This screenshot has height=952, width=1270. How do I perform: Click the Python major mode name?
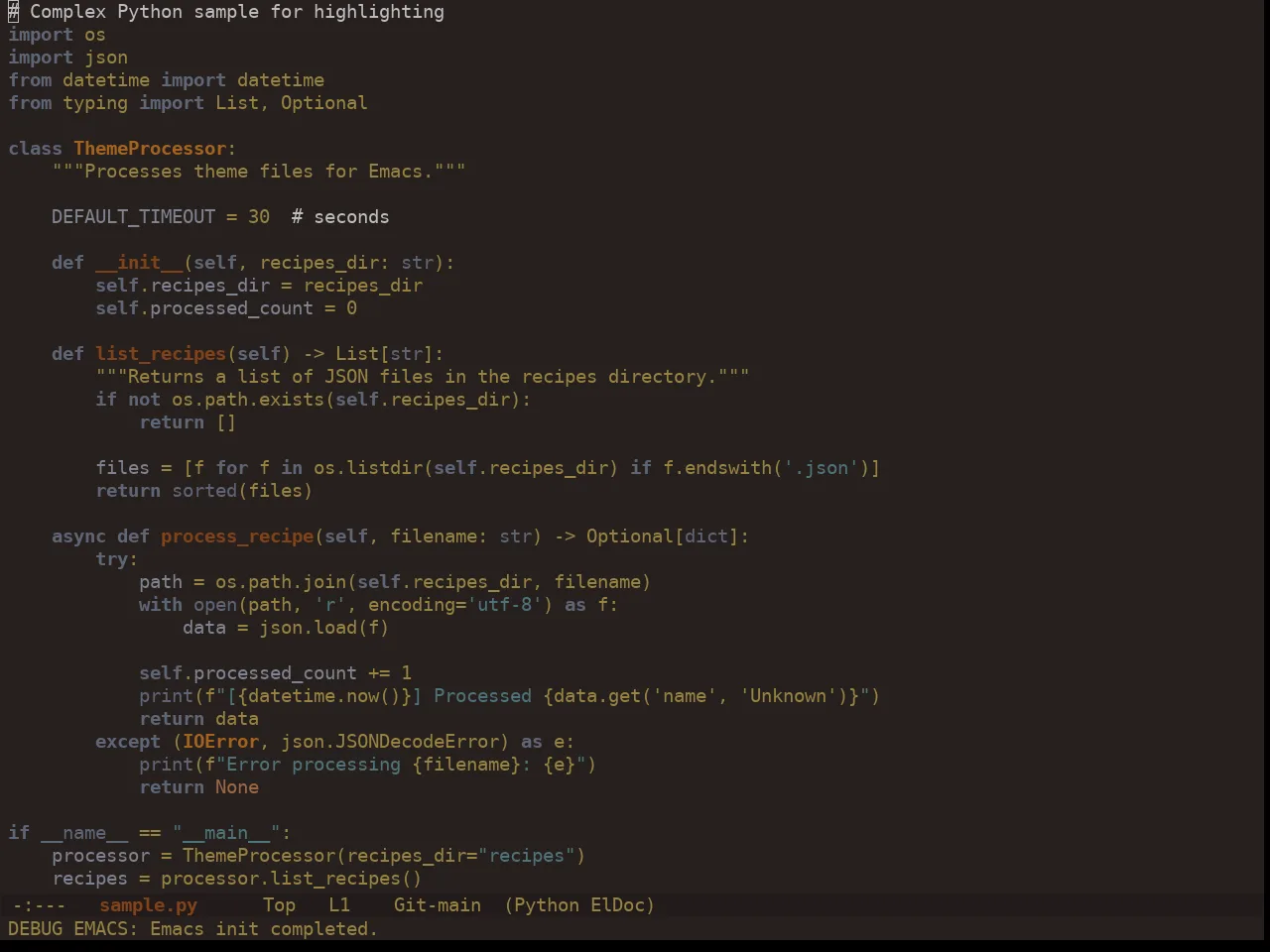click(547, 905)
